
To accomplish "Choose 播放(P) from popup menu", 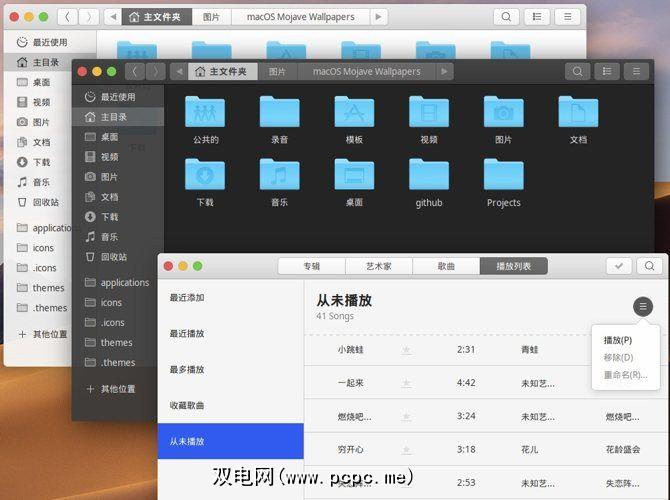I will (618, 340).
